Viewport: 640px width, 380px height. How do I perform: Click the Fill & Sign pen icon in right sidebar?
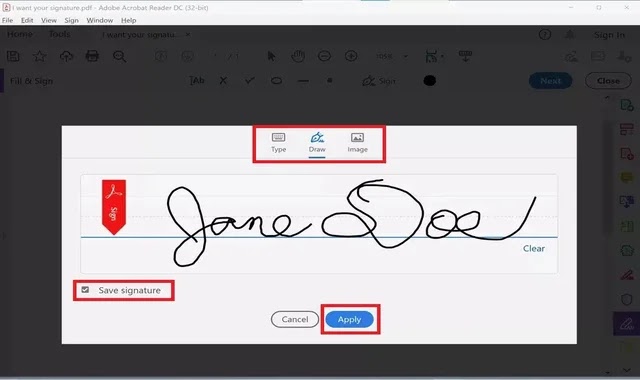(x=626, y=324)
